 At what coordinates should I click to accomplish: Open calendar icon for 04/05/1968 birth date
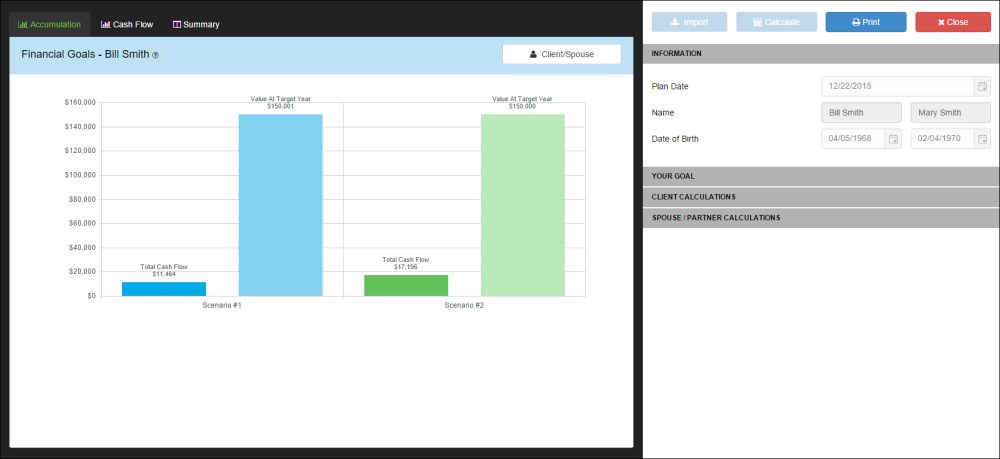pos(893,138)
